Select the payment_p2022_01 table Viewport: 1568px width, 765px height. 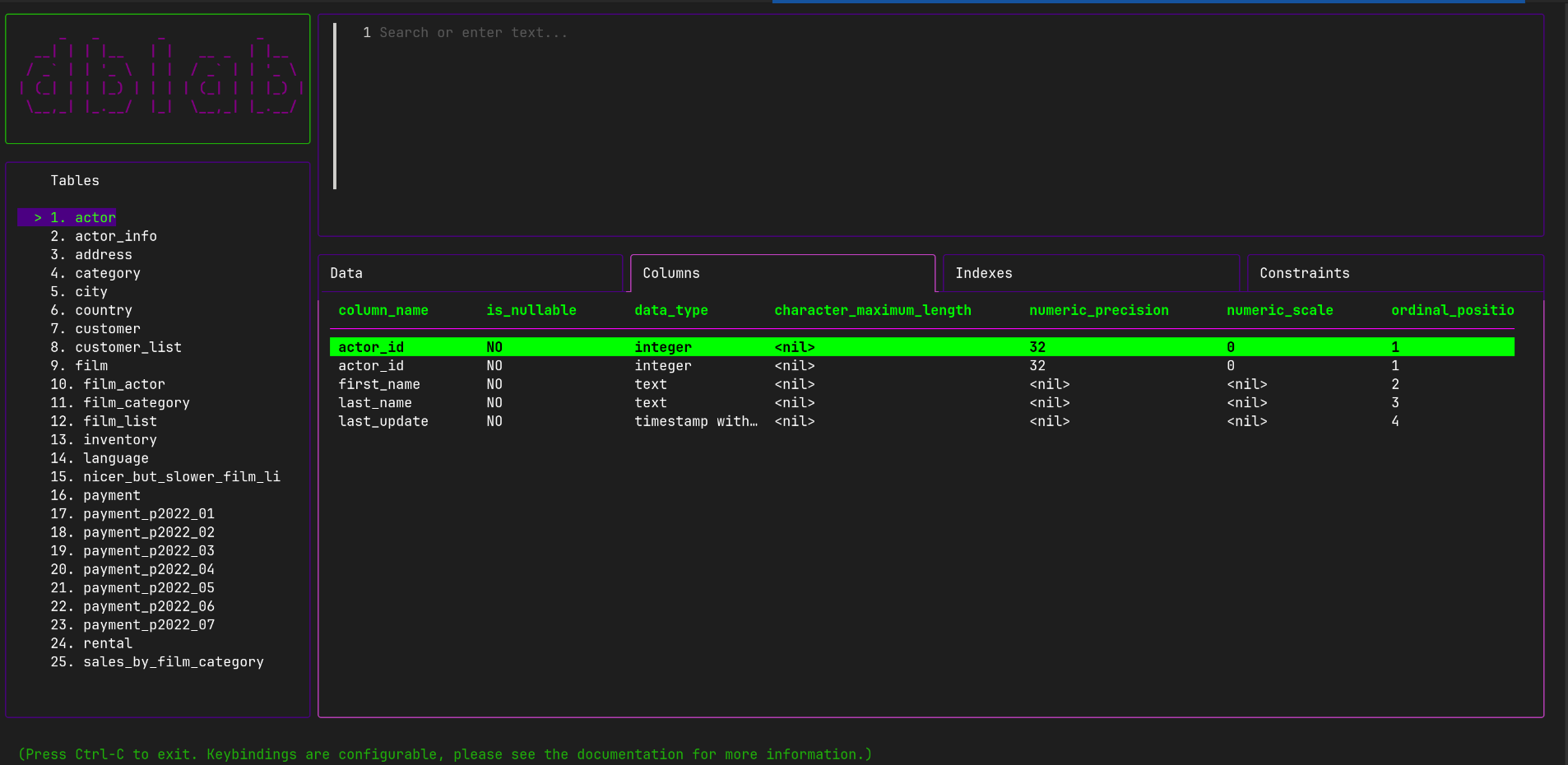[x=132, y=514]
